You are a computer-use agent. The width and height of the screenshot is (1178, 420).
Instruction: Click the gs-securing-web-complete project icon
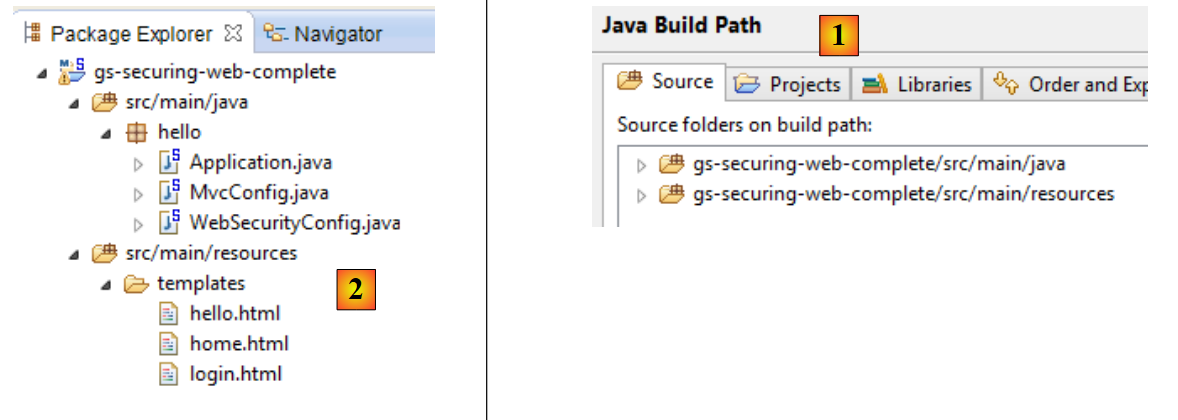[70, 71]
